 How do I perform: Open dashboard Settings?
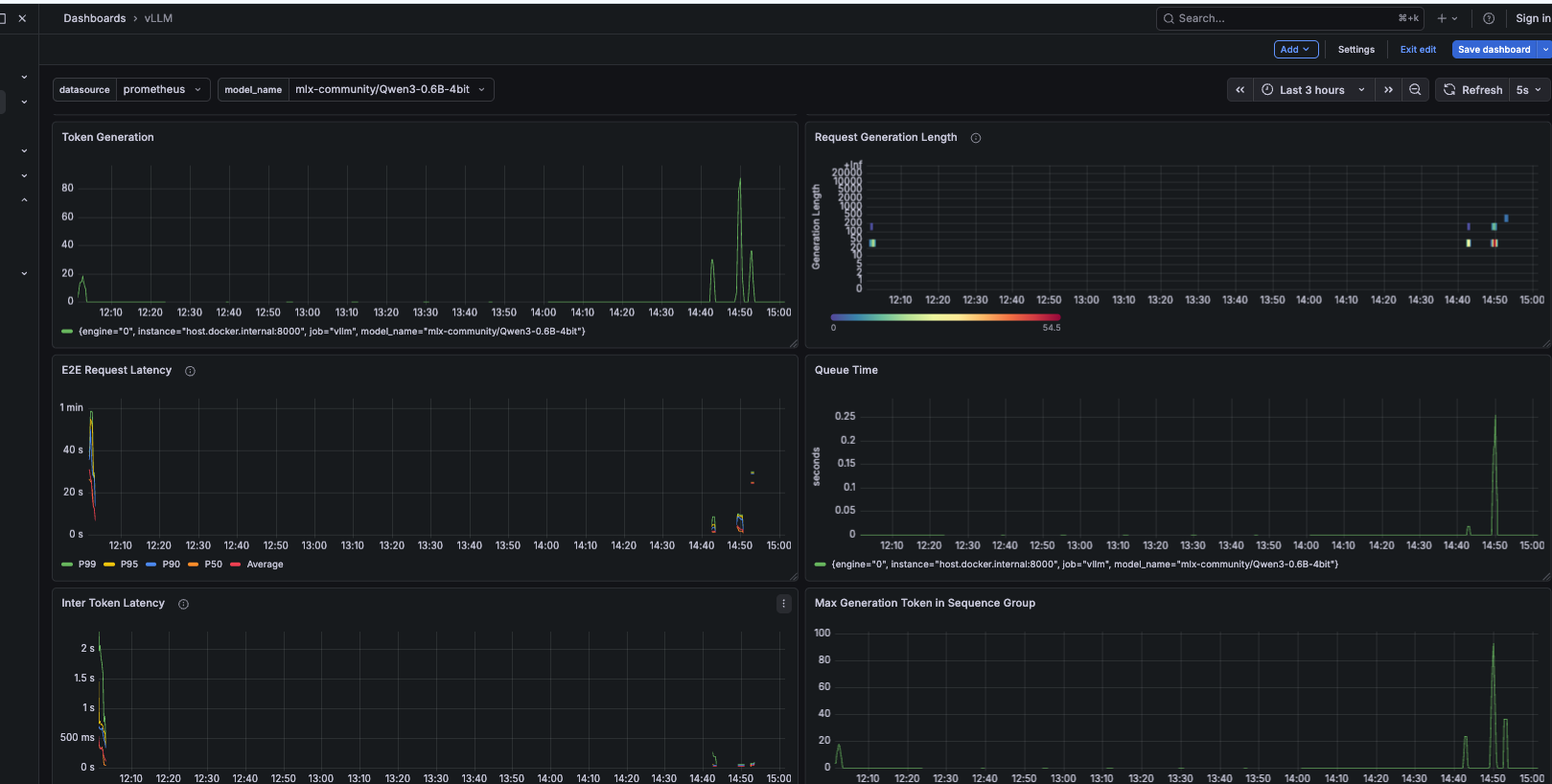click(1355, 50)
